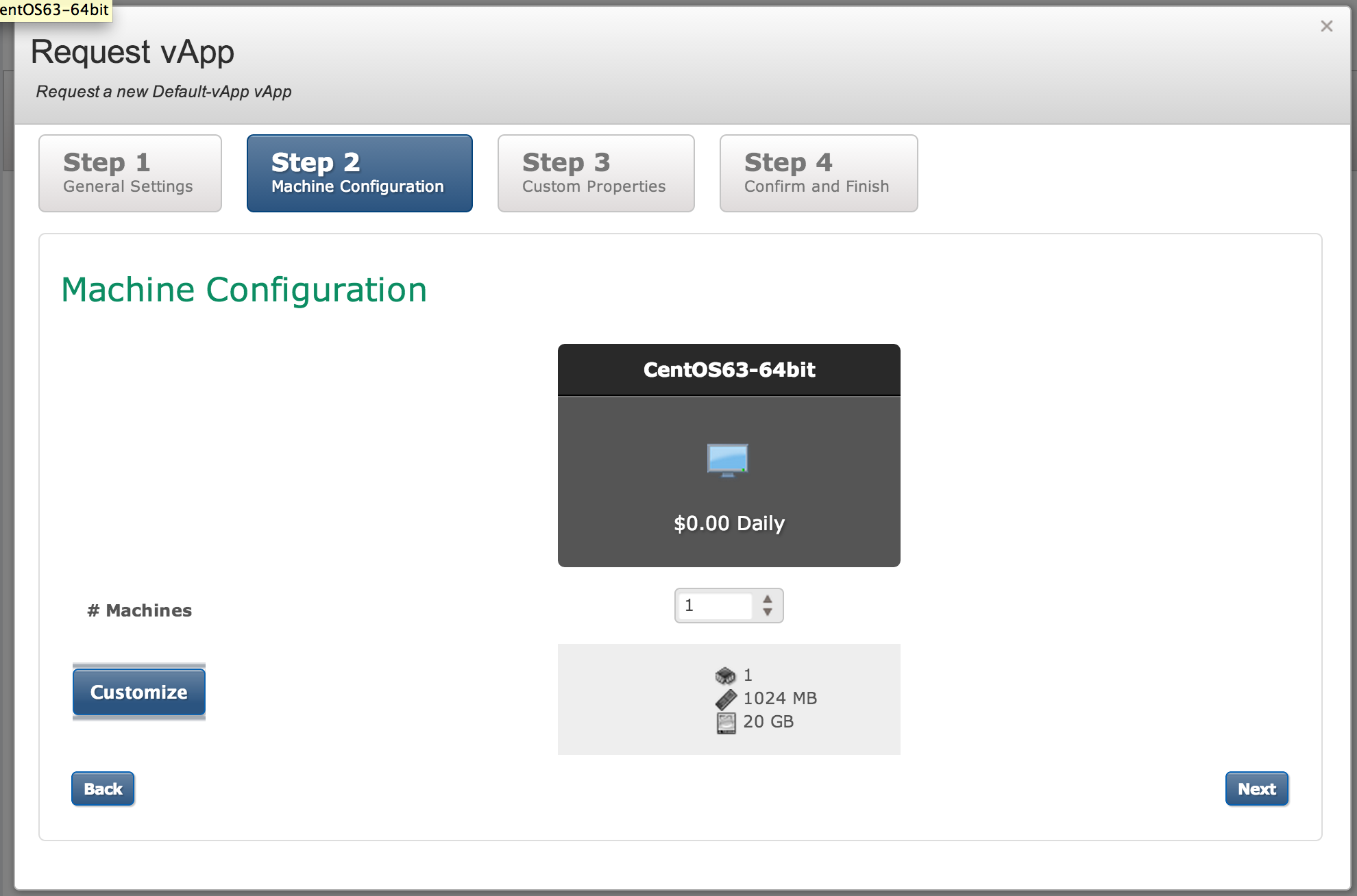Select Step 2 Machine Configuration tab
This screenshot has height=896, width=1357.
coord(359,173)
